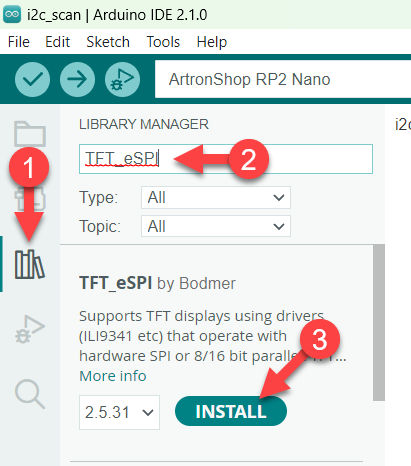This screenshot has width=411, height=466.
Task: Click the Upload arrow button
Action: pos(77,79)
